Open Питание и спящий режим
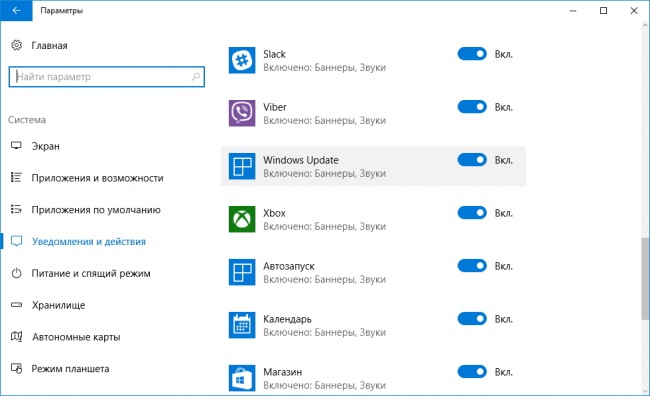Screen dimensions: 650x396 point(91,273)
